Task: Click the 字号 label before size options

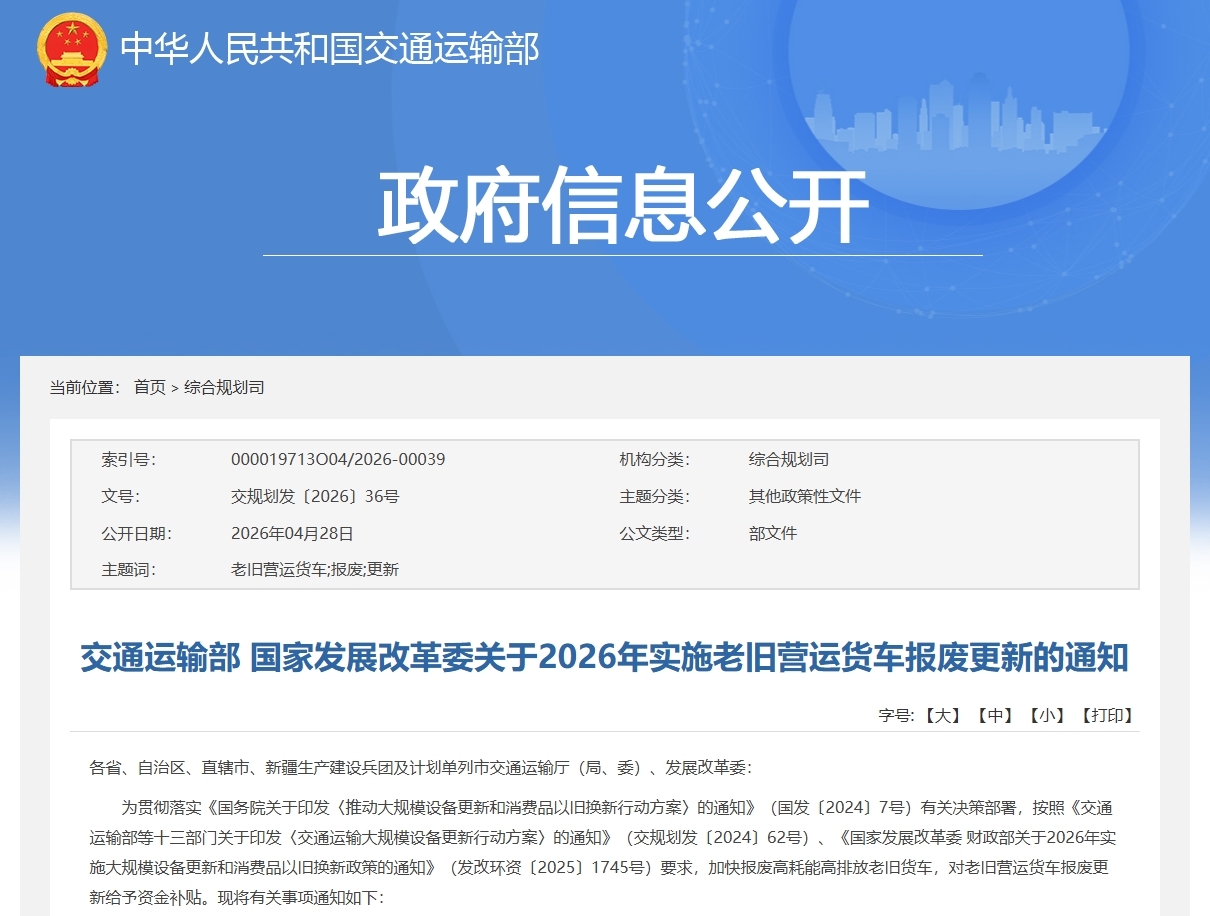Action: [896, 715]
